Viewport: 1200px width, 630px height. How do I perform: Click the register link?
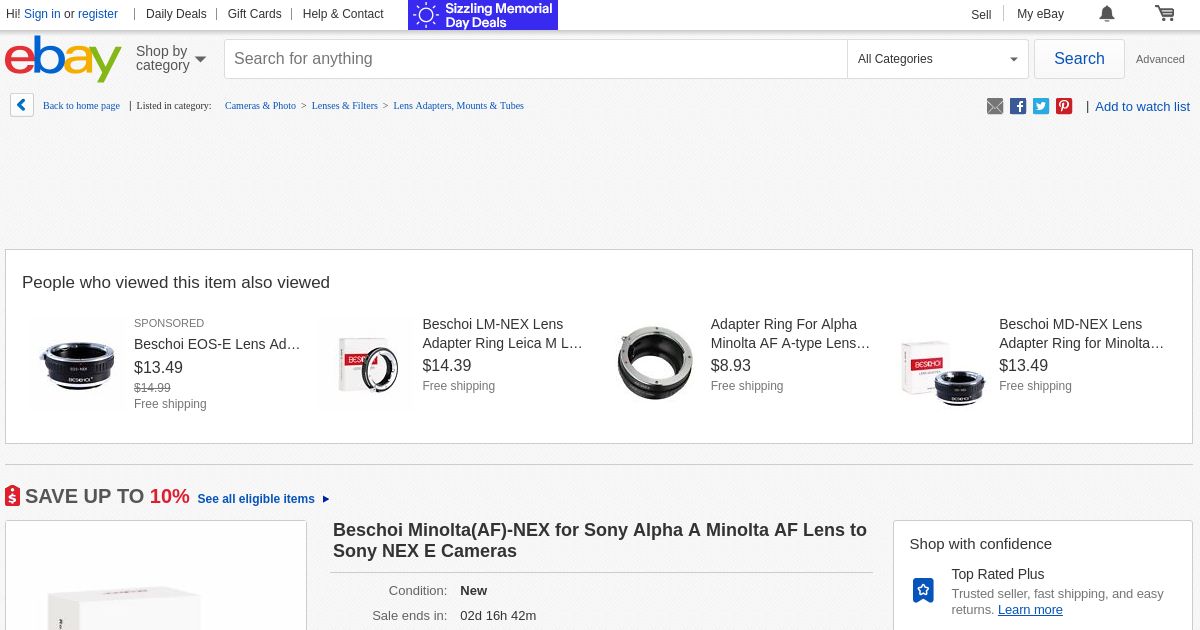click(x=98, y=14)
